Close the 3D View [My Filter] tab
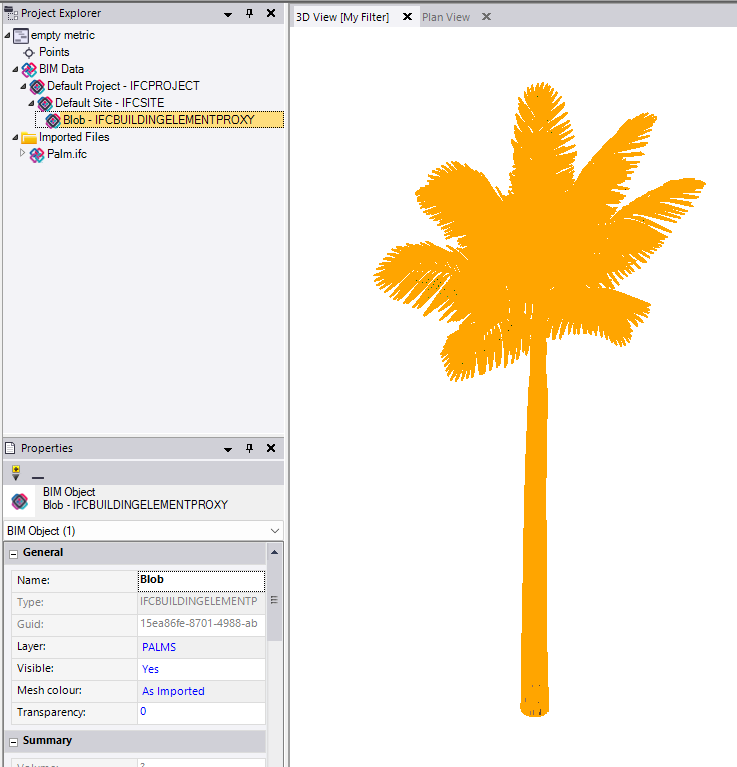The width and height of the screenshot is (737, 767). point(407,17)
